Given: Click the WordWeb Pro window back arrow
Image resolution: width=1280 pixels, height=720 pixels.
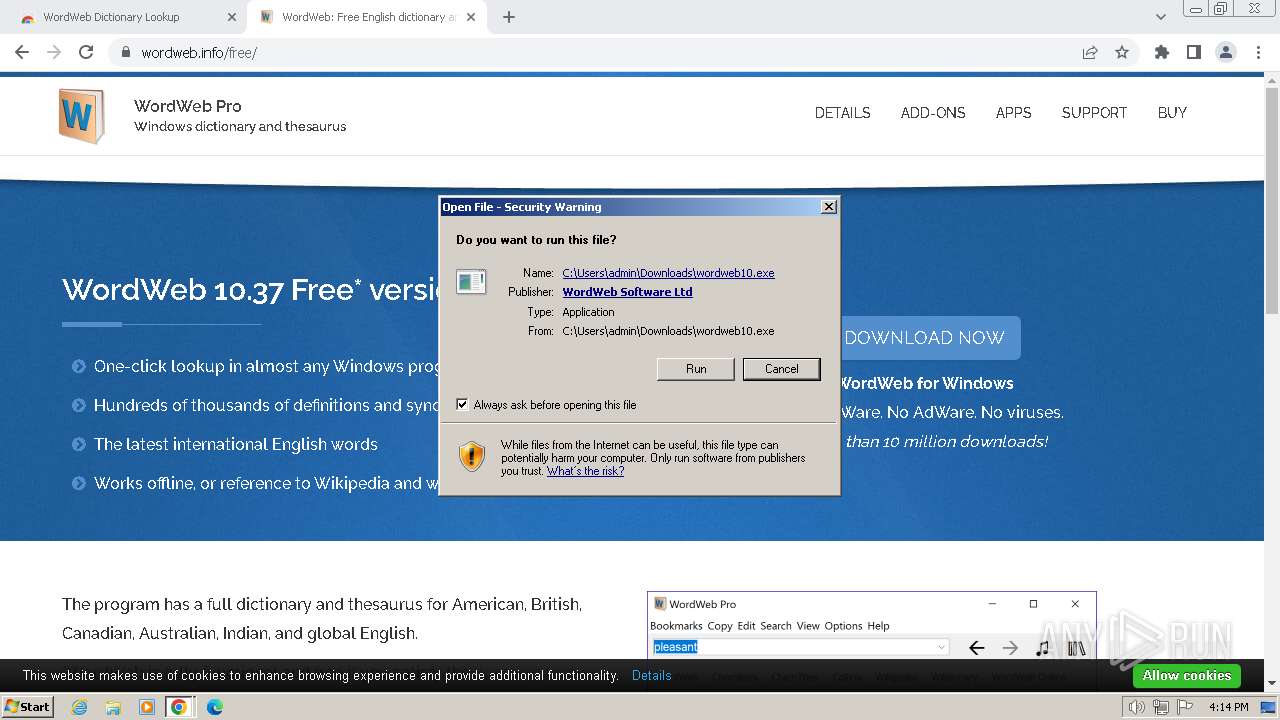Looking at the screenshot, I should pyautogui.click(x=977, y=648).
